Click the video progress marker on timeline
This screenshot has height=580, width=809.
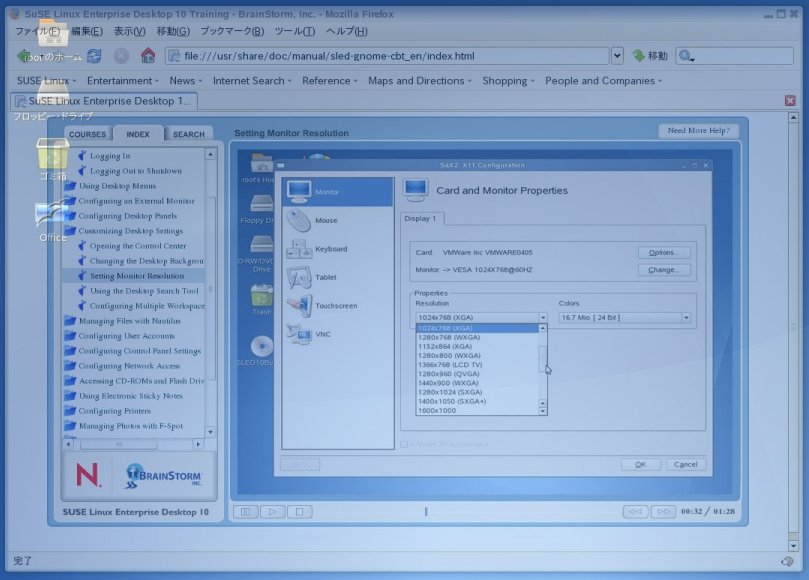coord(426,511)
